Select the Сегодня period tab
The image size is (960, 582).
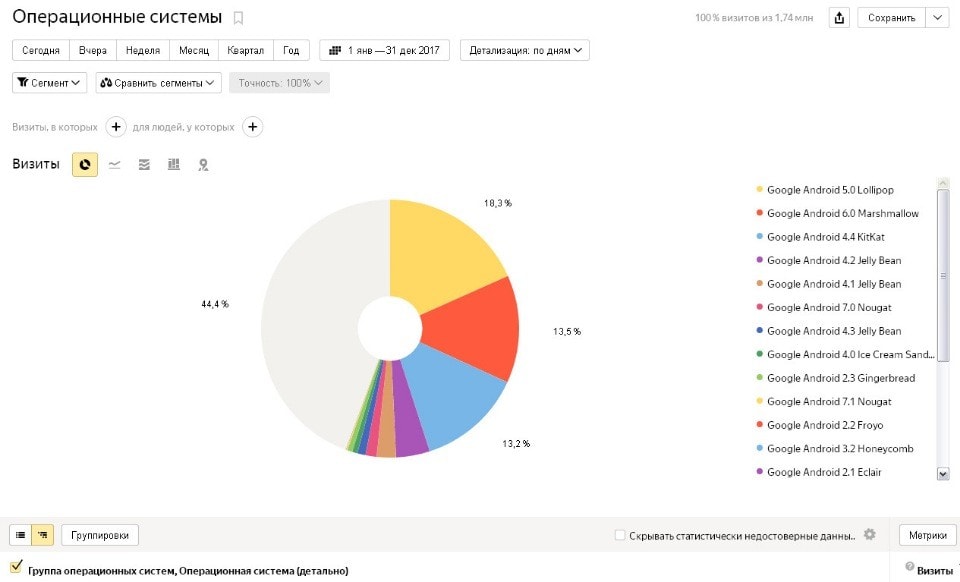41,50
